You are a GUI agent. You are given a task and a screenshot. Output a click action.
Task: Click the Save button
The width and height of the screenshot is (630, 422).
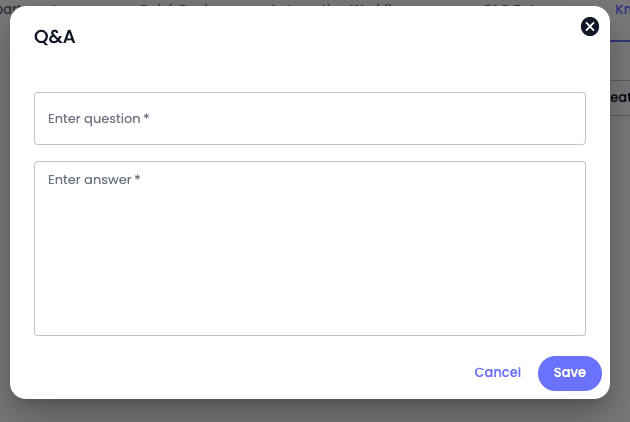coord(570,373)
